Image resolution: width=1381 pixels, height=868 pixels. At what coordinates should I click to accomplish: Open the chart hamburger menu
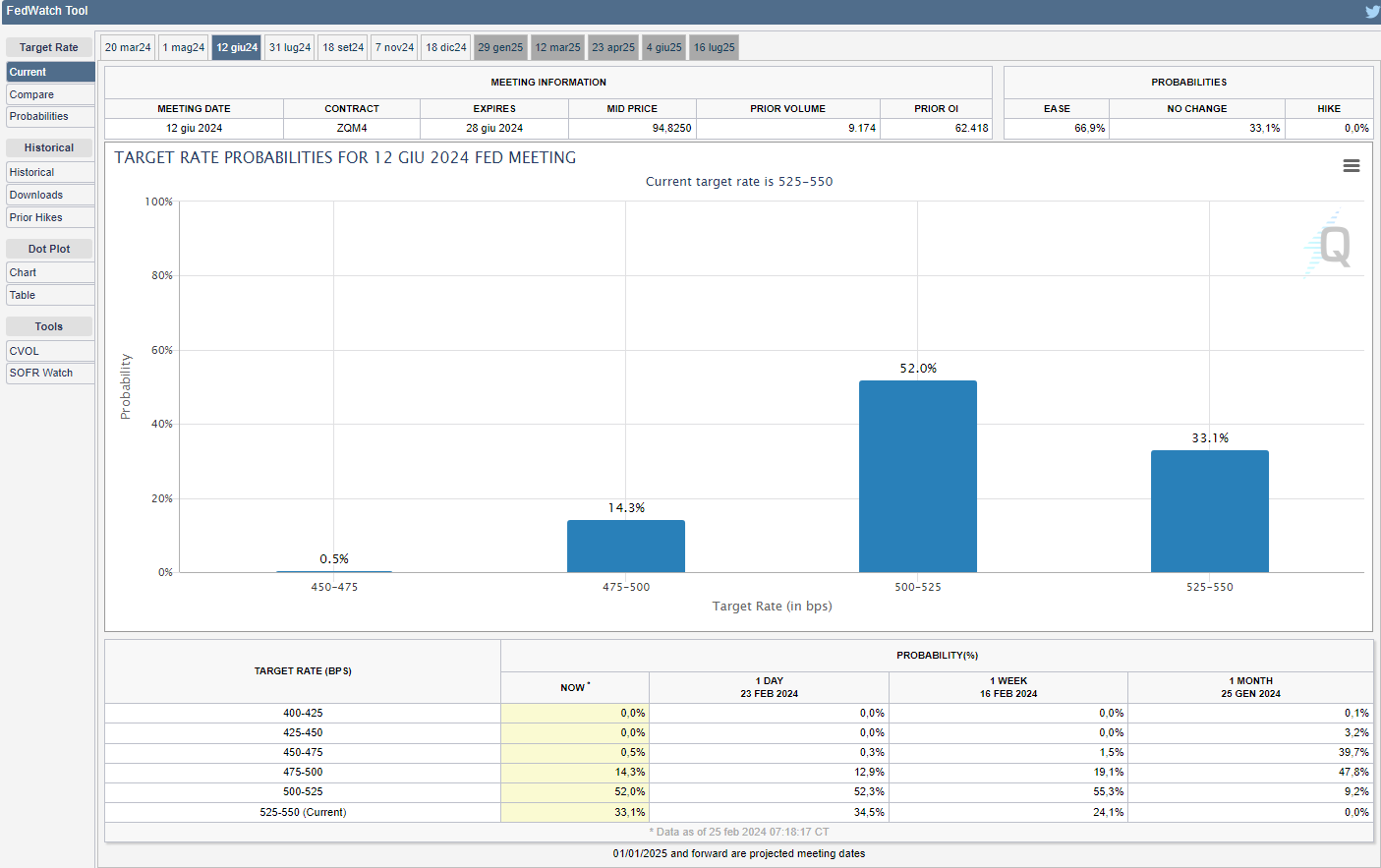tap(1352, 166)
